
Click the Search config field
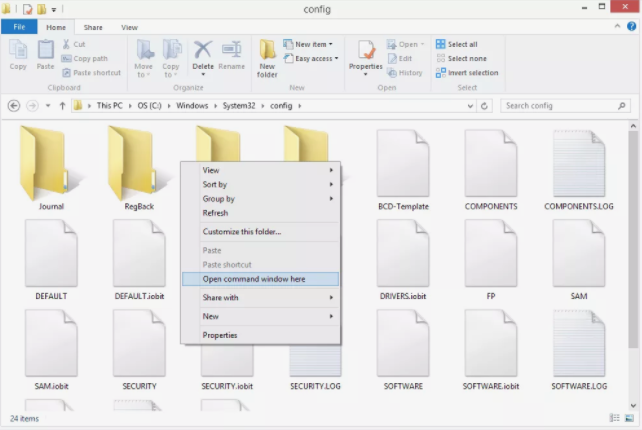(565, 106)
